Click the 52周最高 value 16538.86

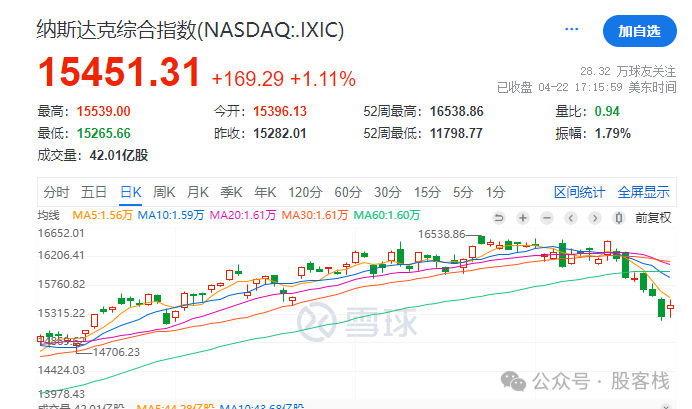point(457,111)
